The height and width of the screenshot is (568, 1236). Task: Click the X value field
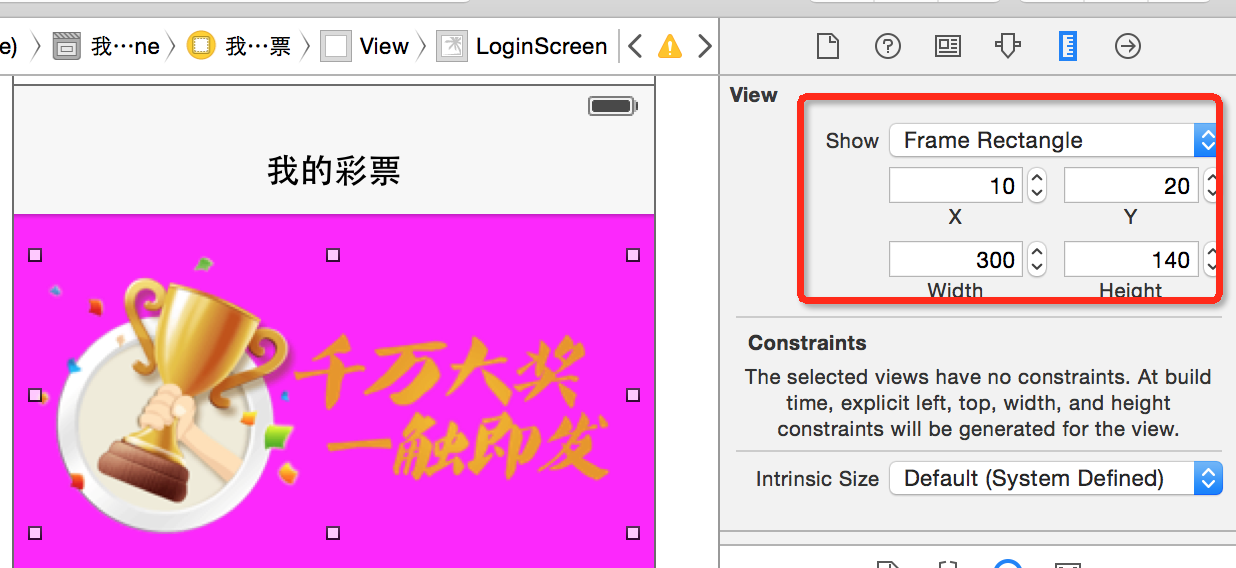pyautogui.click(x=955, y=185)
